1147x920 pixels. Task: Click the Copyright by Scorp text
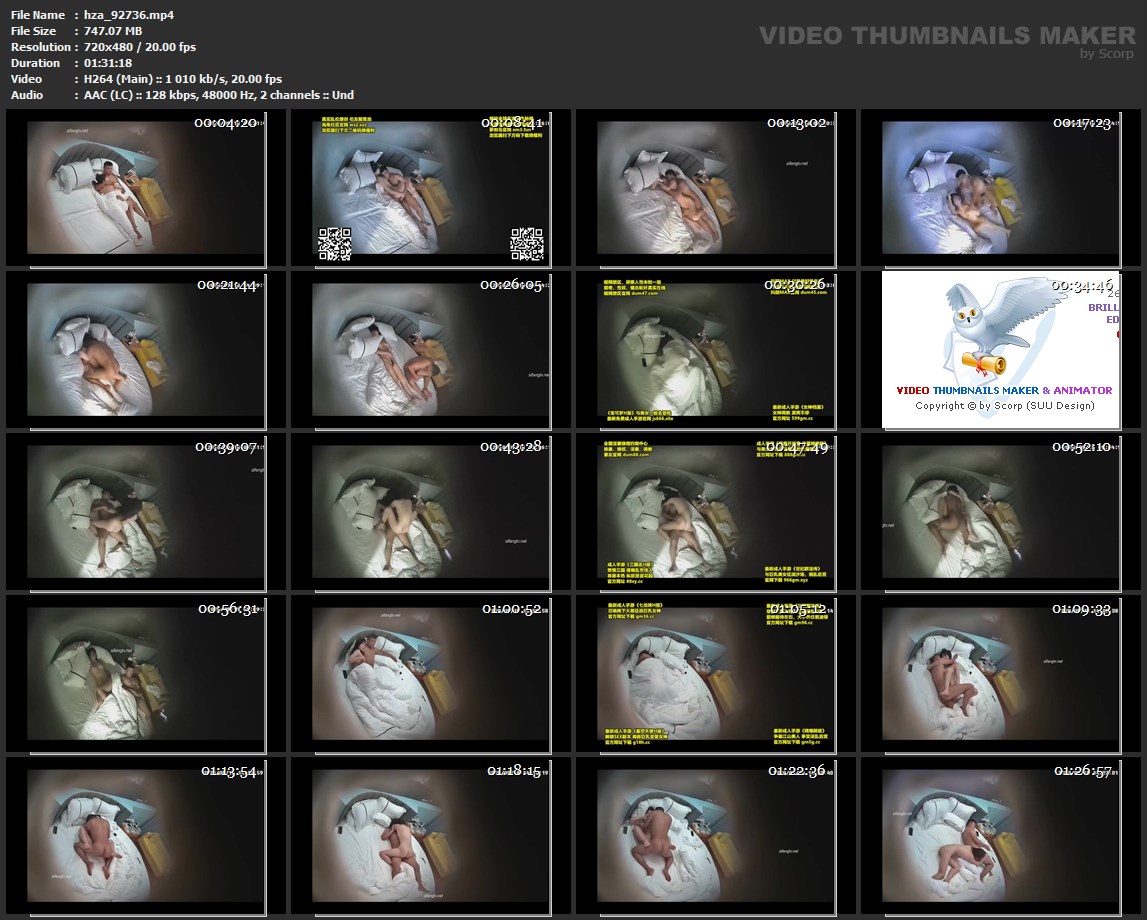(x=1005, y=405)
